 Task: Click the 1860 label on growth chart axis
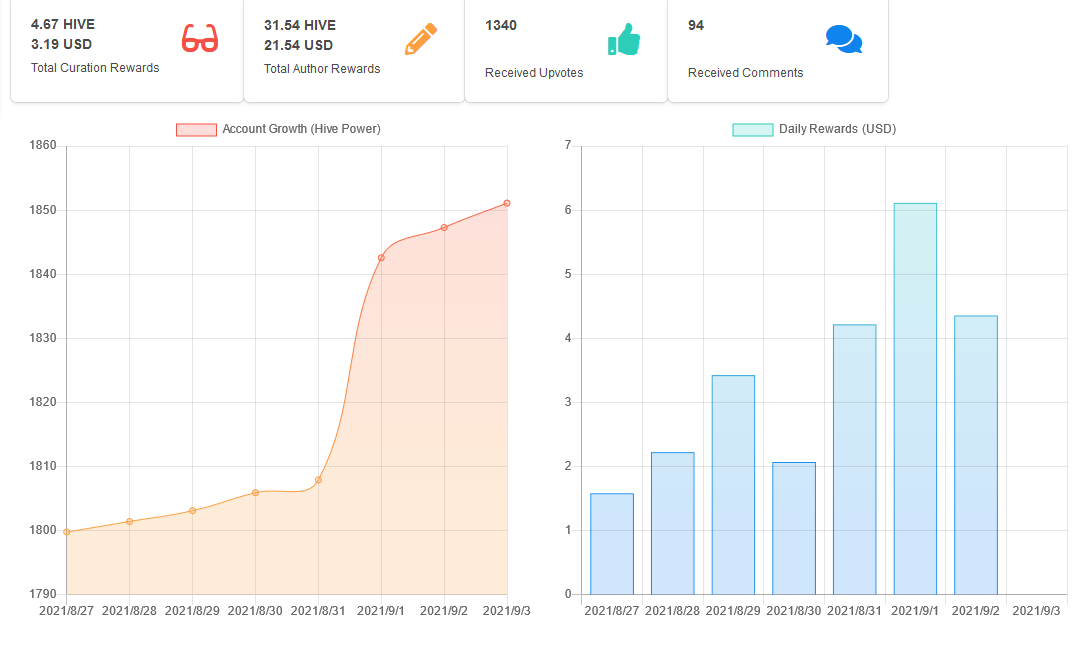tap(43, 145)
